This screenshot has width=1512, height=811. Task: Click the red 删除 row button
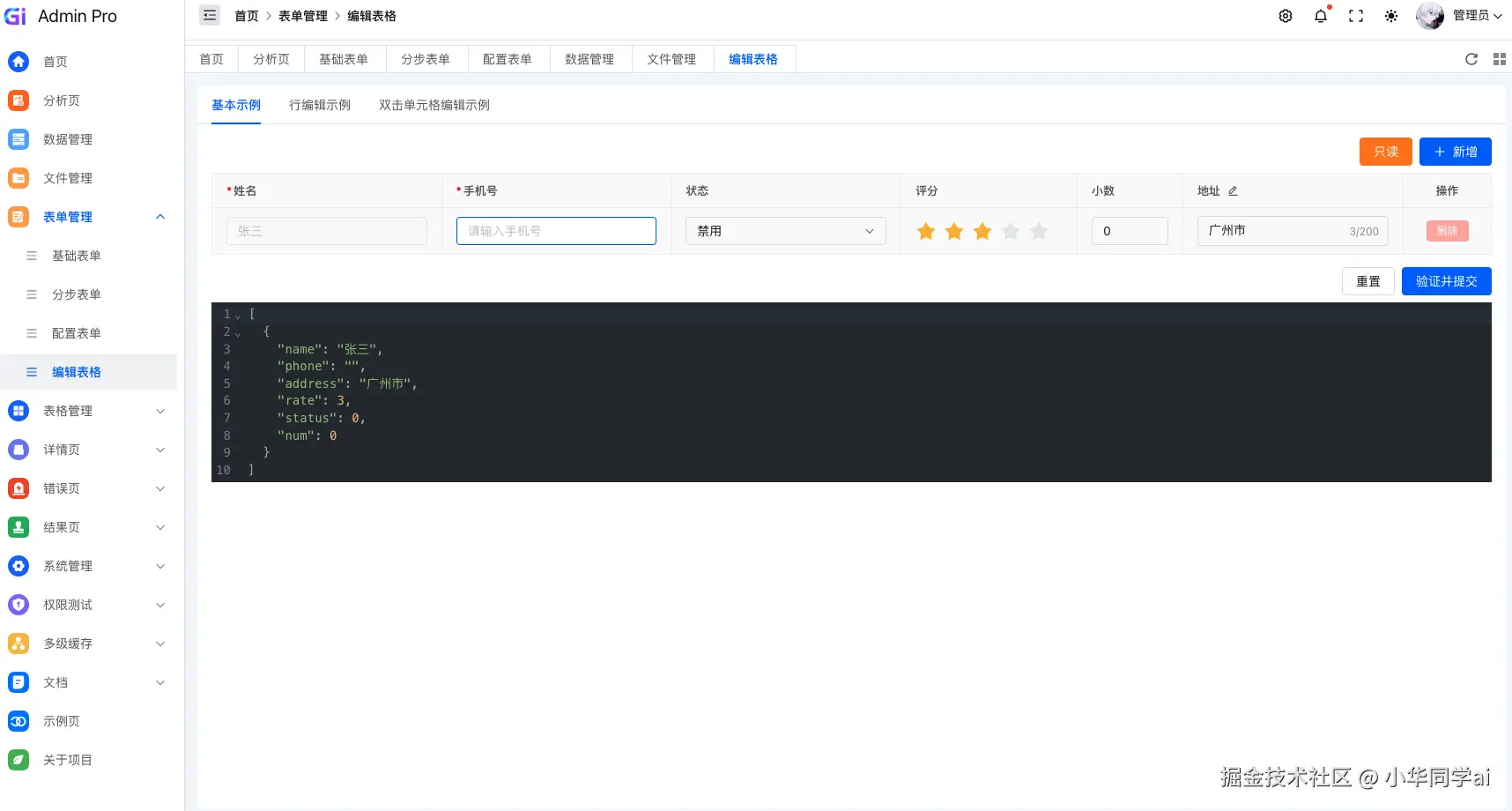point(1448,231)
